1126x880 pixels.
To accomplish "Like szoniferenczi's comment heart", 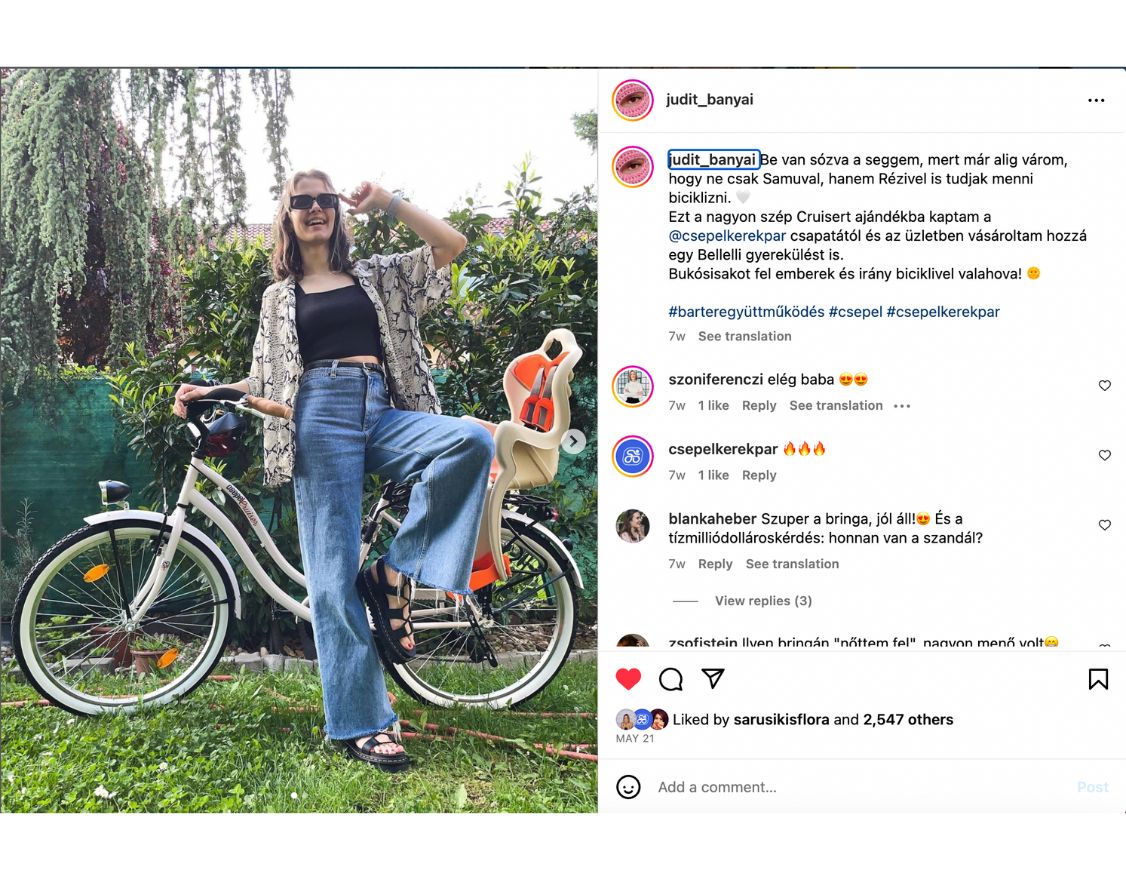I will (1105, 386).
